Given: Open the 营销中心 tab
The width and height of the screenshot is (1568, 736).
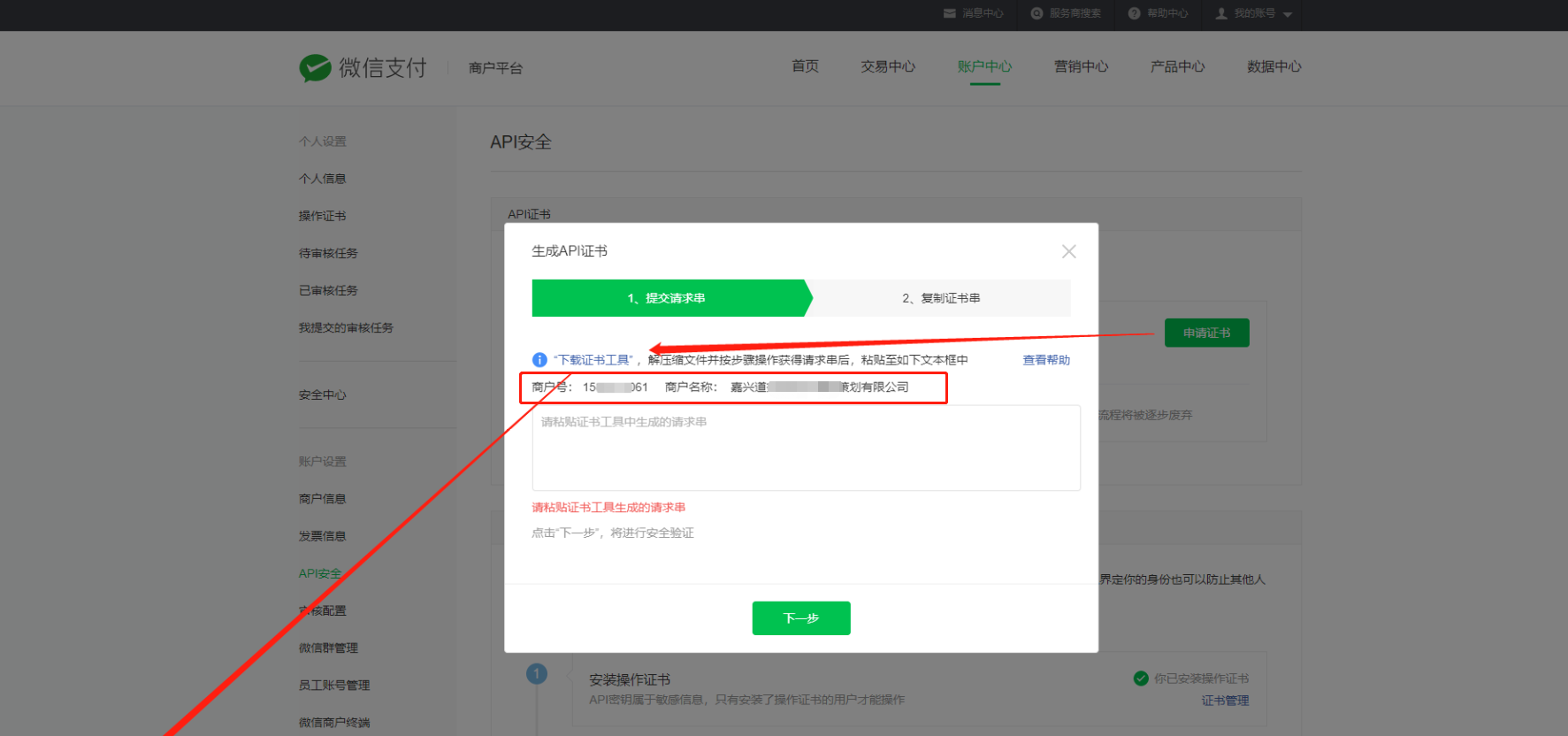Looking at the screenshot, I should pyautogui.click(x=1081, y=66).
